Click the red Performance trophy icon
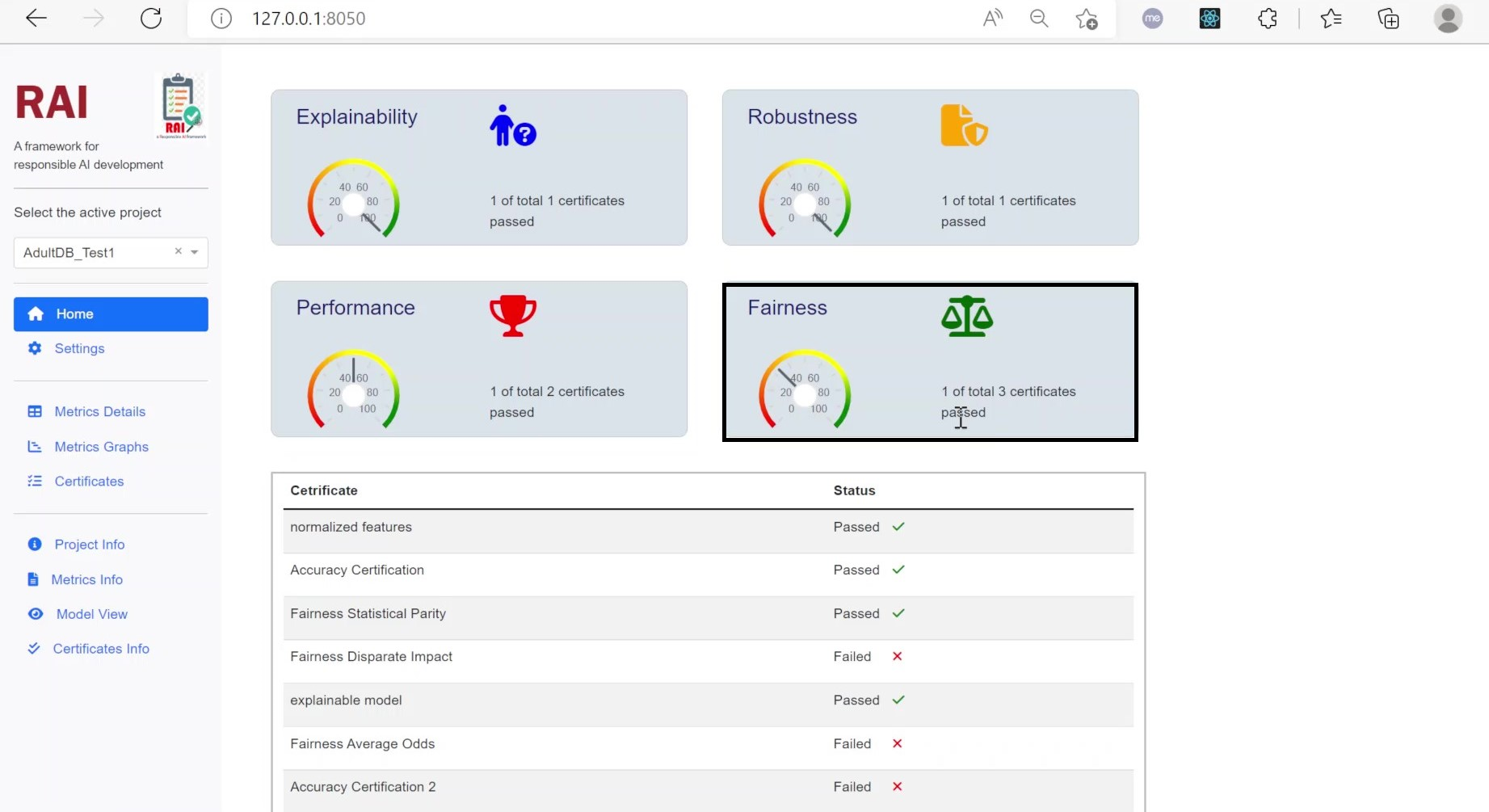Viewport: 1489px width, 812px height. 513,316
